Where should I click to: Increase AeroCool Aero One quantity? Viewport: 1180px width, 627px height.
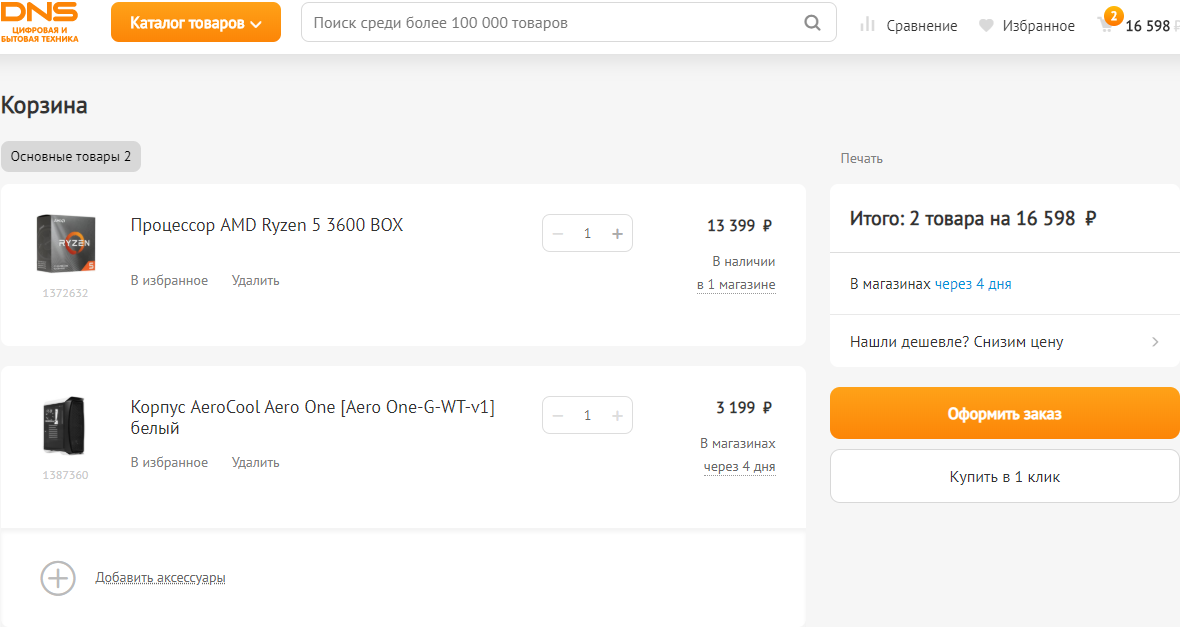(x=617, y=416)
